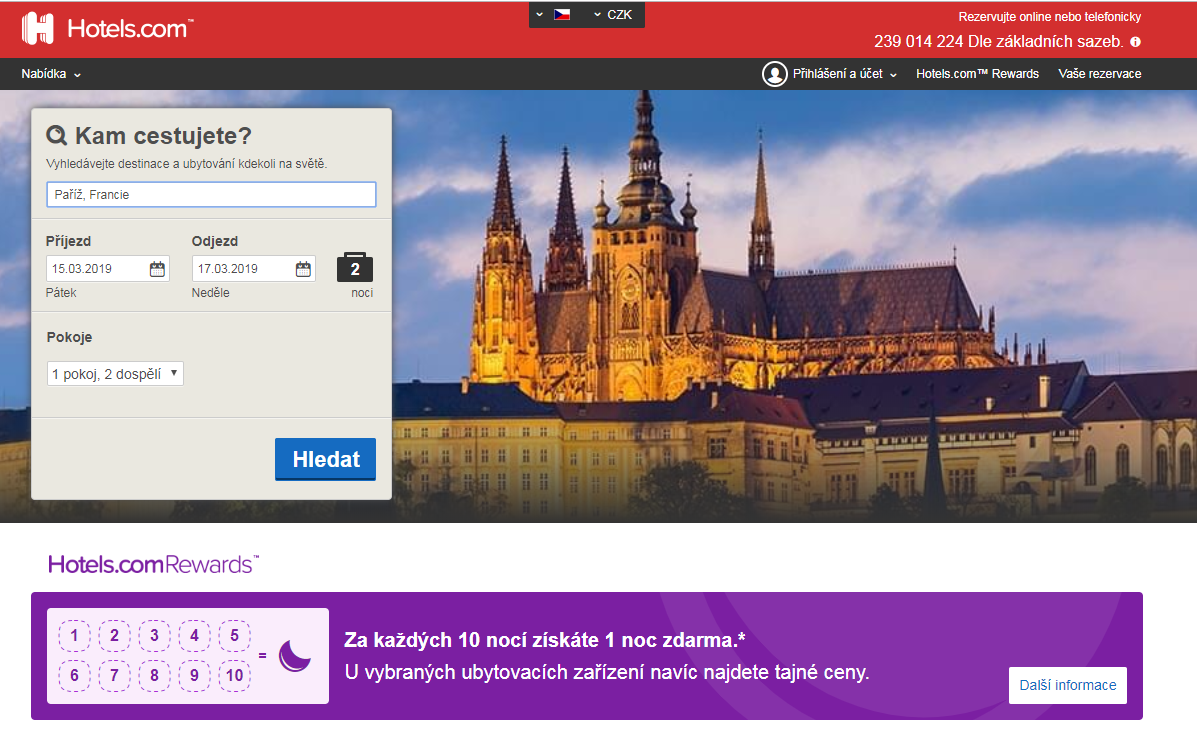Viewport: 1197px width, 735px height.
Task: Click the Příjezd date field 15.03.2019
Action: pyautogui.click(x=96, y=269)
